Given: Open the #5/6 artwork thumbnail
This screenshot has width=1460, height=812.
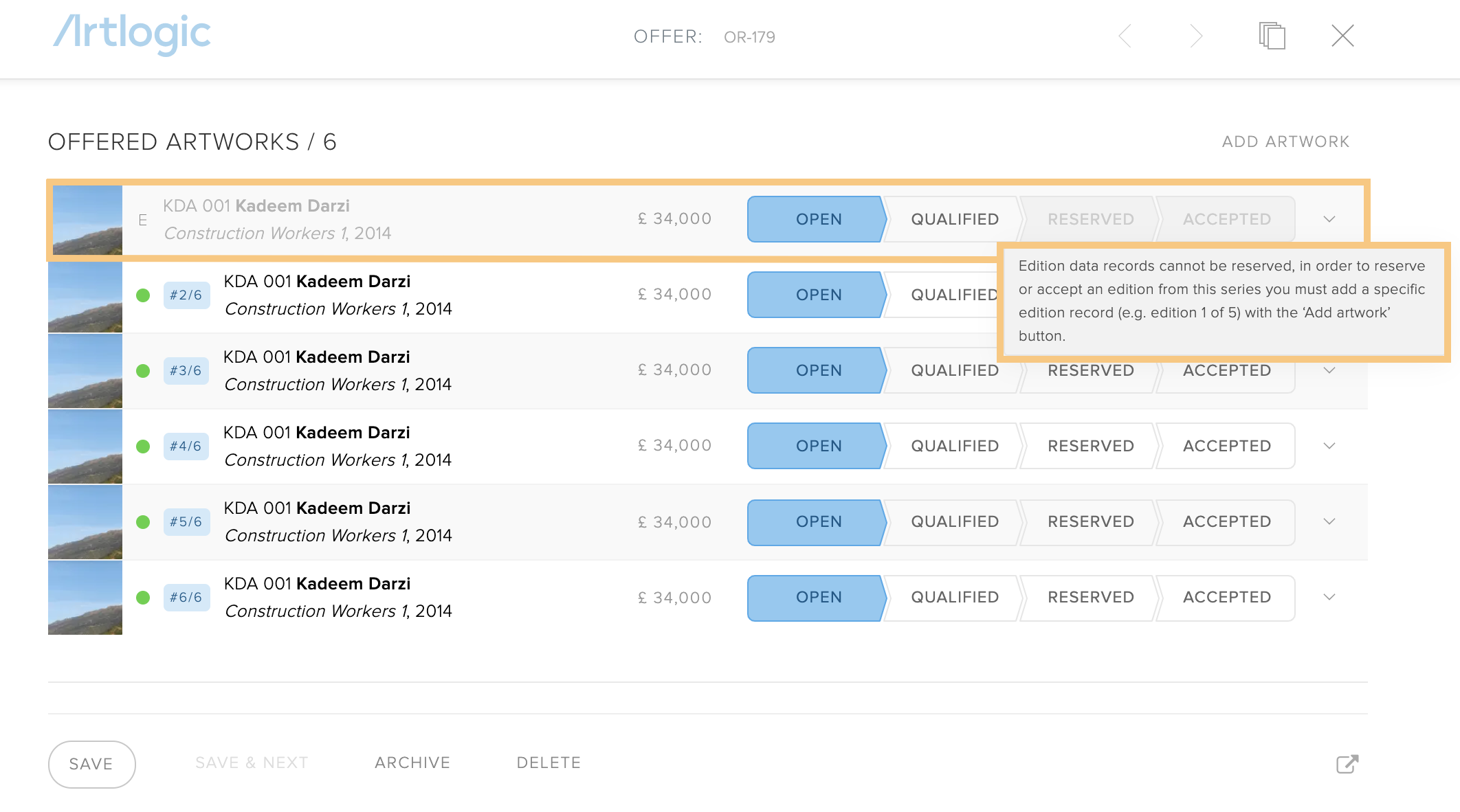Looking at the screenshot, I should pyautogui.click(x=85, y=522).
